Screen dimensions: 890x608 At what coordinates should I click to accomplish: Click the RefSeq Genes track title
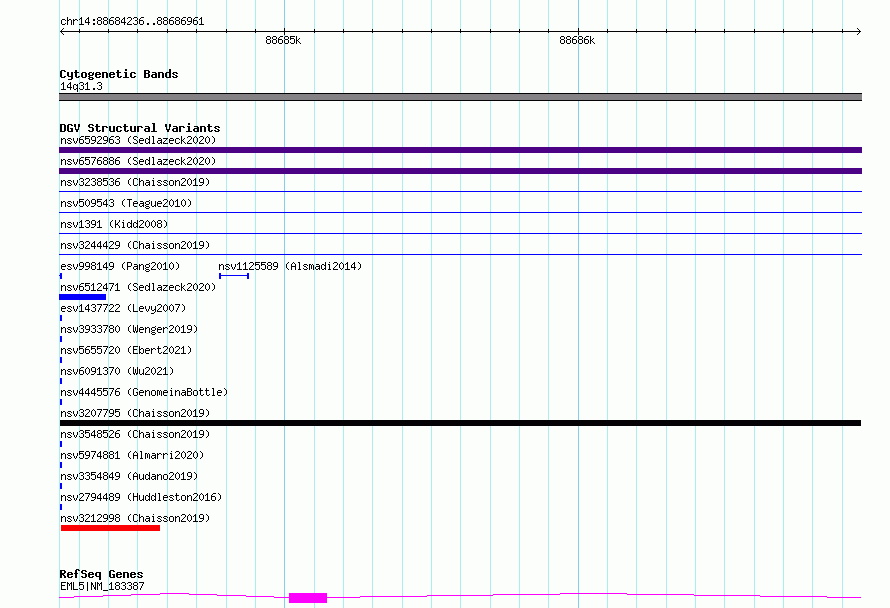point(101,574)
